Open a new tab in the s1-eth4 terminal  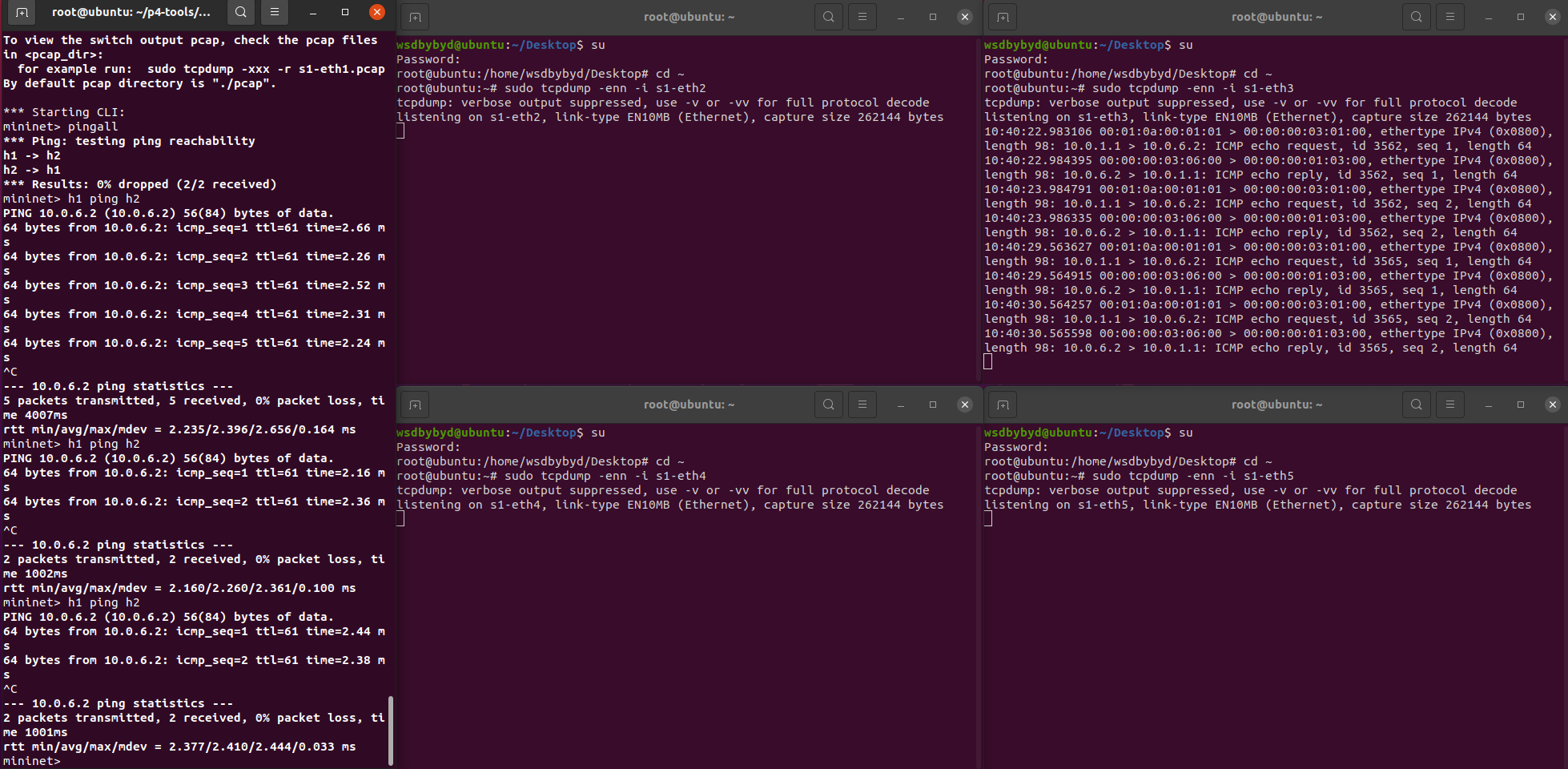[x=415, y=405]
